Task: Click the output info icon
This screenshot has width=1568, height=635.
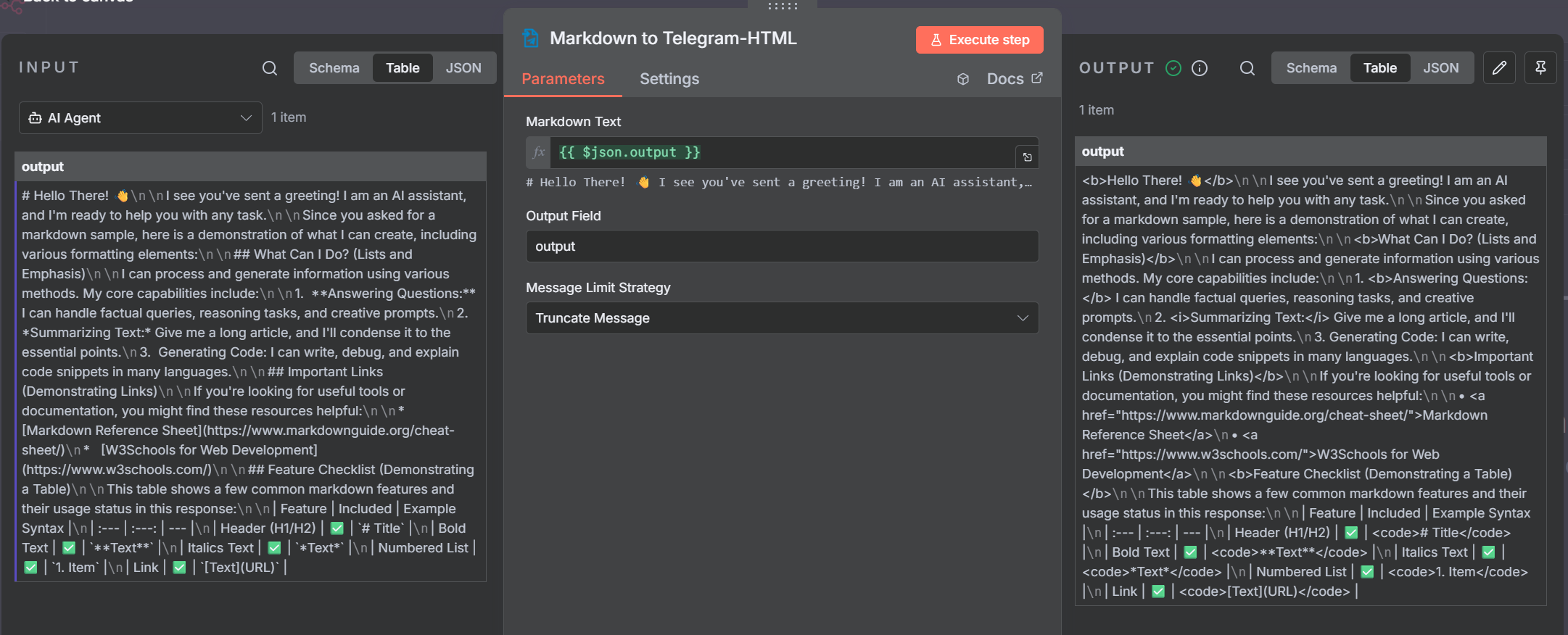Action: [1200, 68]
